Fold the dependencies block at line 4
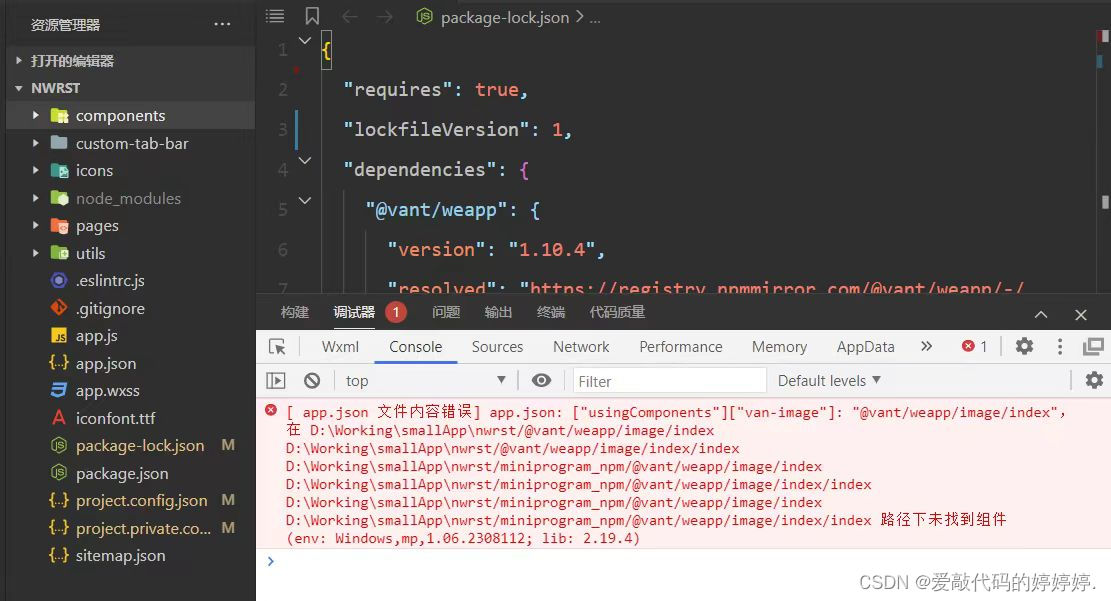The width and height of the screenshot is (1111, 601). (x=305, y=161)
